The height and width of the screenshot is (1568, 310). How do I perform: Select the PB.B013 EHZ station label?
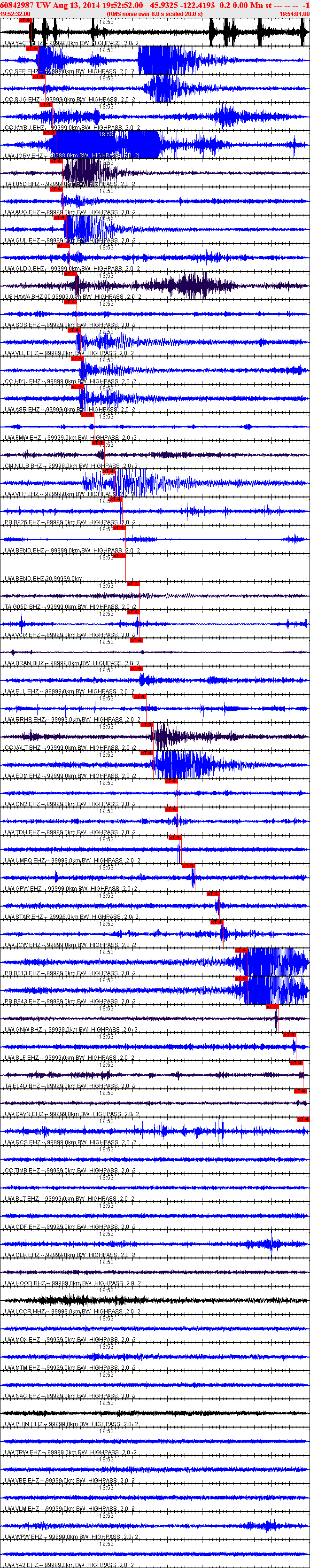tap(70, 973)
